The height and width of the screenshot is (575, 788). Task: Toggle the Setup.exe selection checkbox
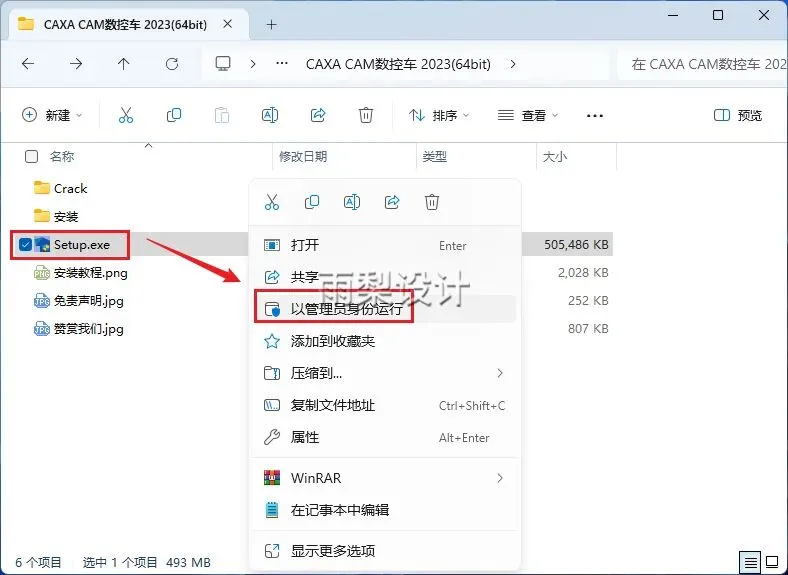(x=25, y=245)
